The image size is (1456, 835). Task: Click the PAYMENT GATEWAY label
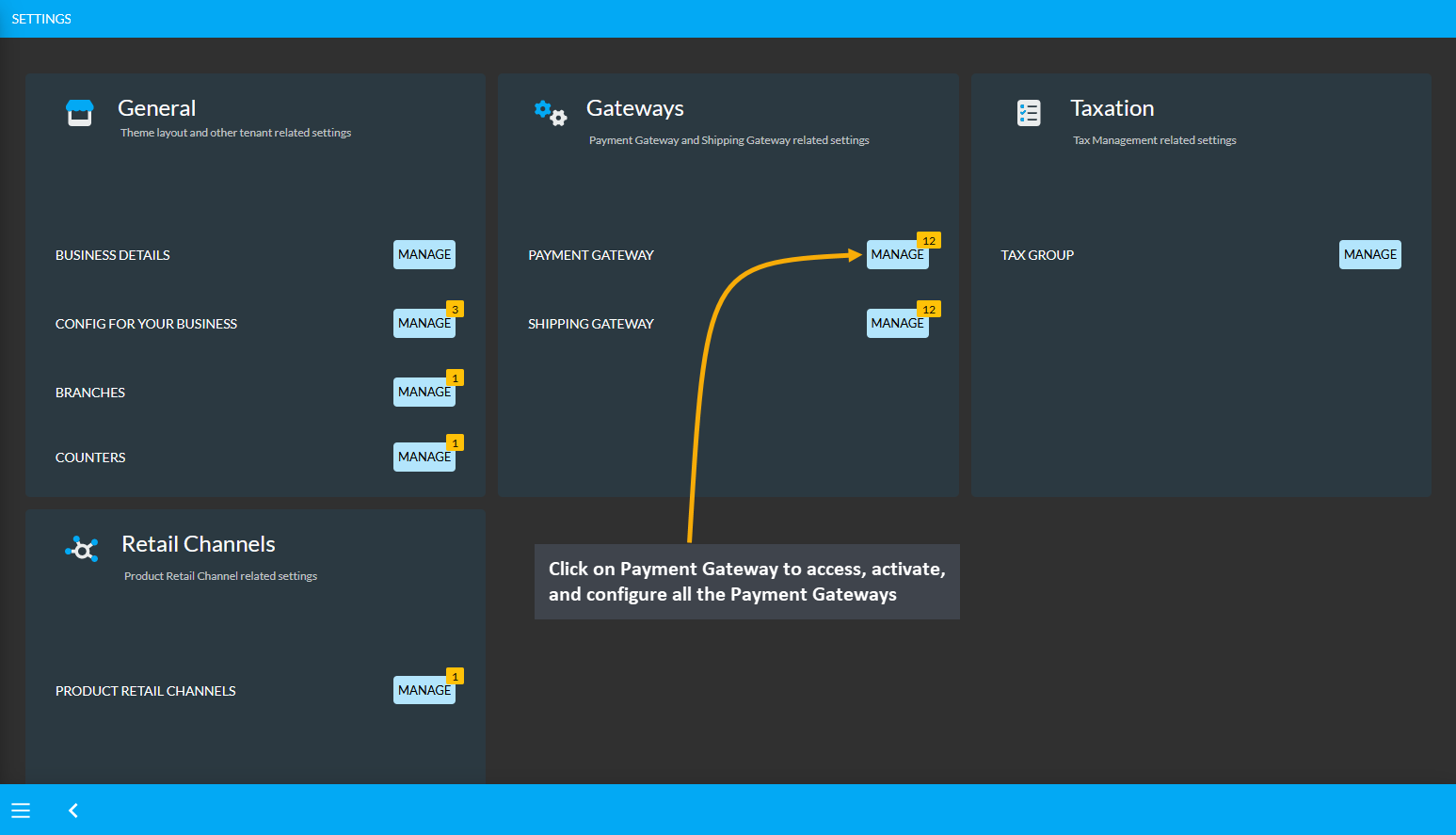click(591, 255)
